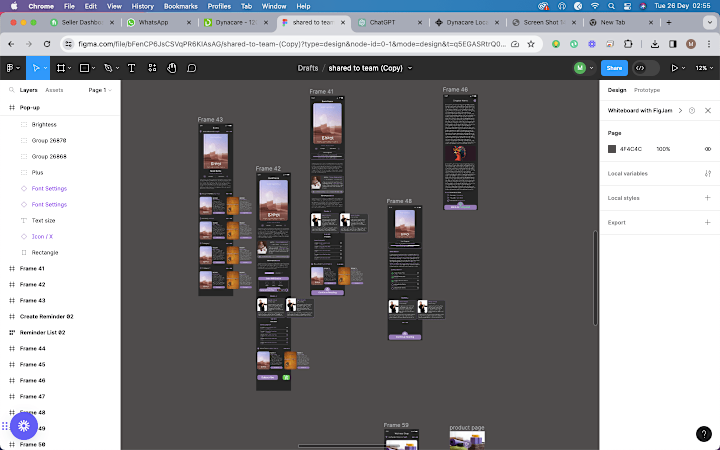Close the Whiteboard with FigJam banner
The image size is (720, 450).
coord(708,110)
